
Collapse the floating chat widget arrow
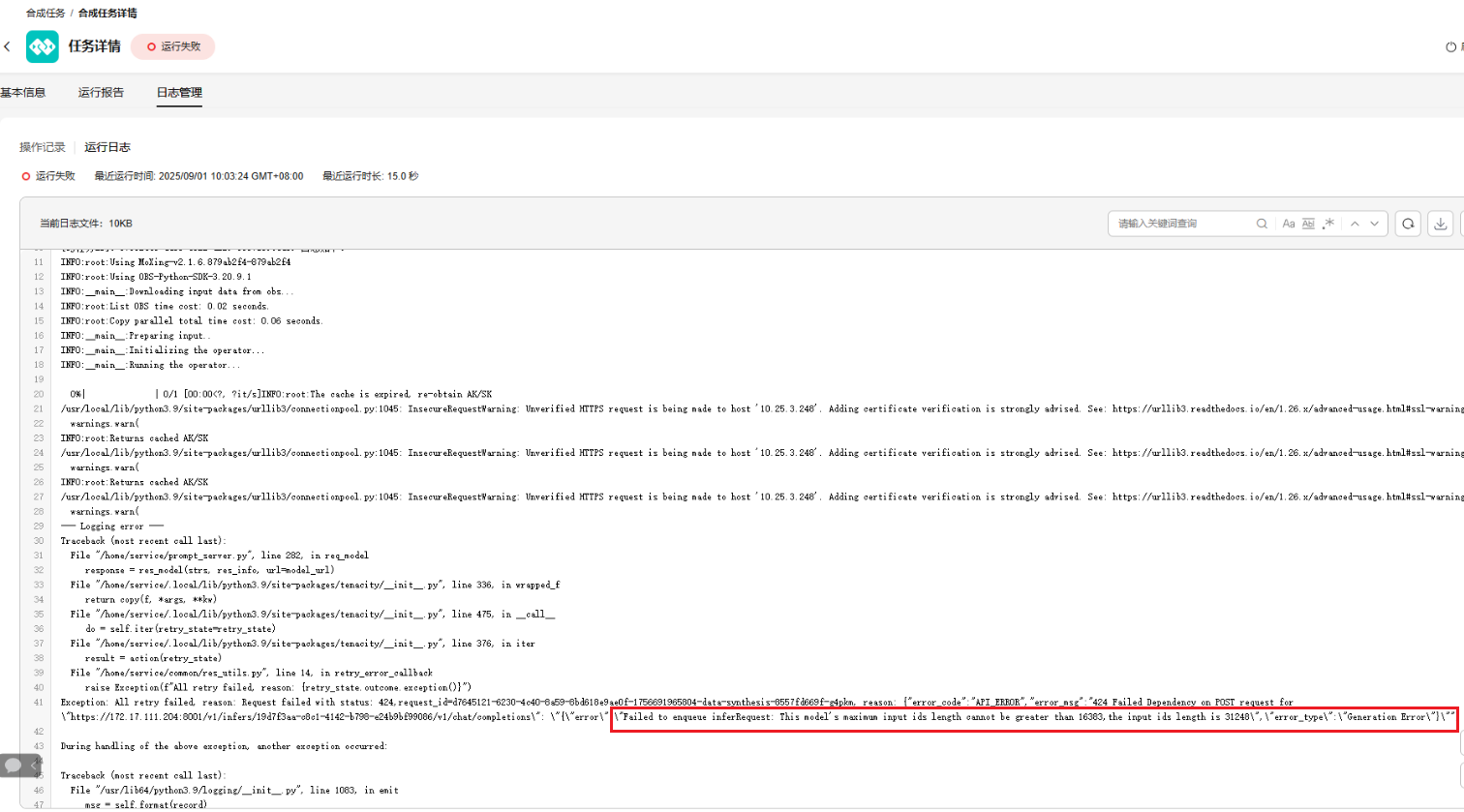point(34,766)
